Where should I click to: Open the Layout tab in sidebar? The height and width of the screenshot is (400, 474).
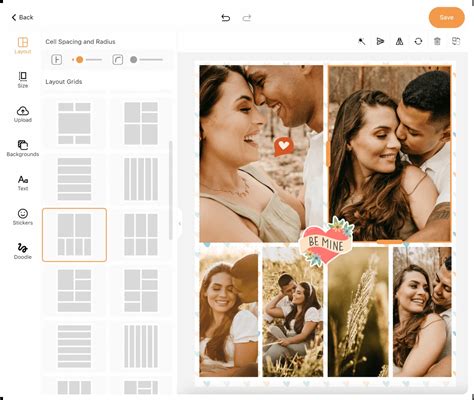[x=23, y=45]
